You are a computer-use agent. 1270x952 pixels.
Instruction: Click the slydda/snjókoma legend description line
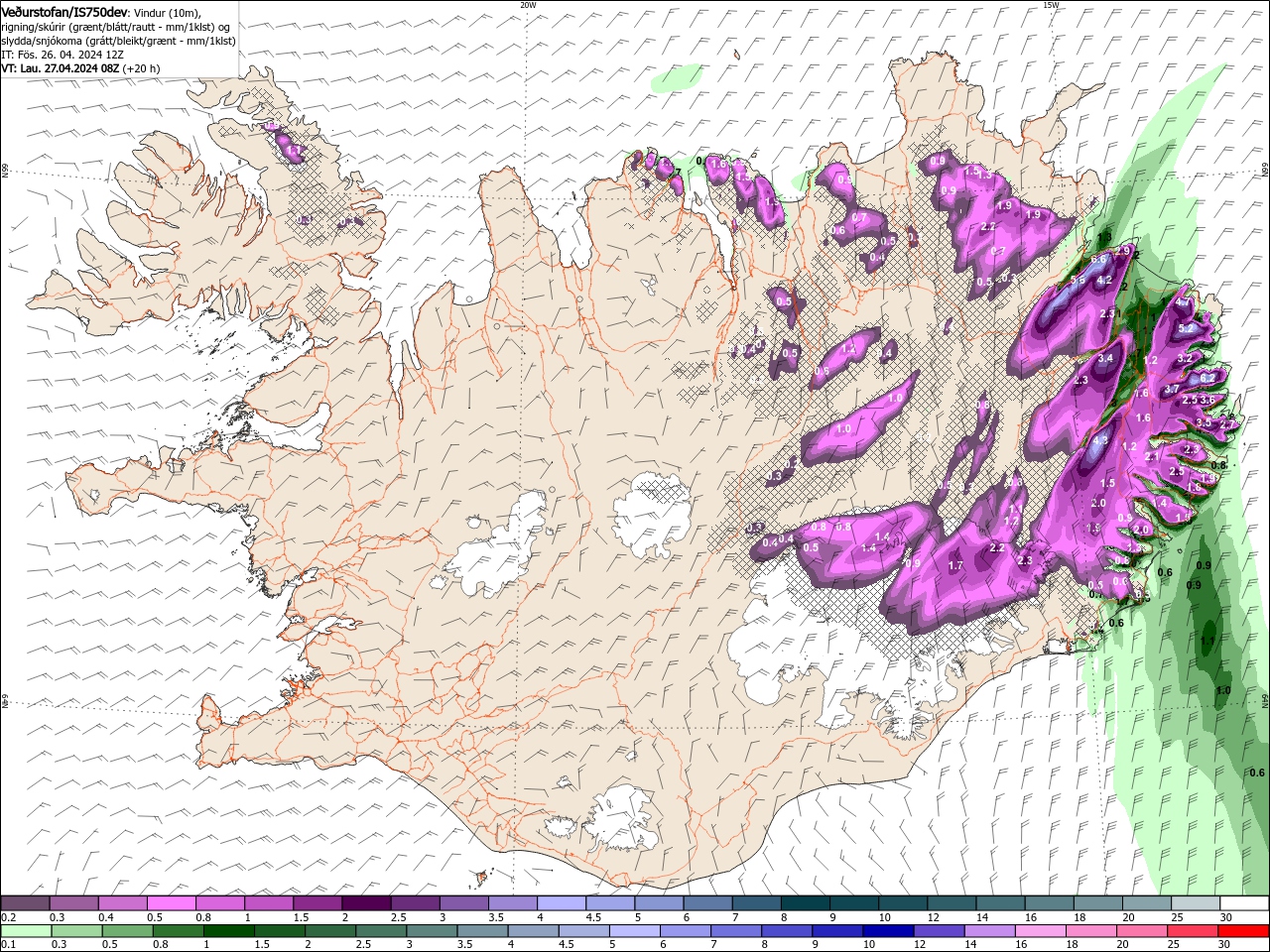coord(118,41)
